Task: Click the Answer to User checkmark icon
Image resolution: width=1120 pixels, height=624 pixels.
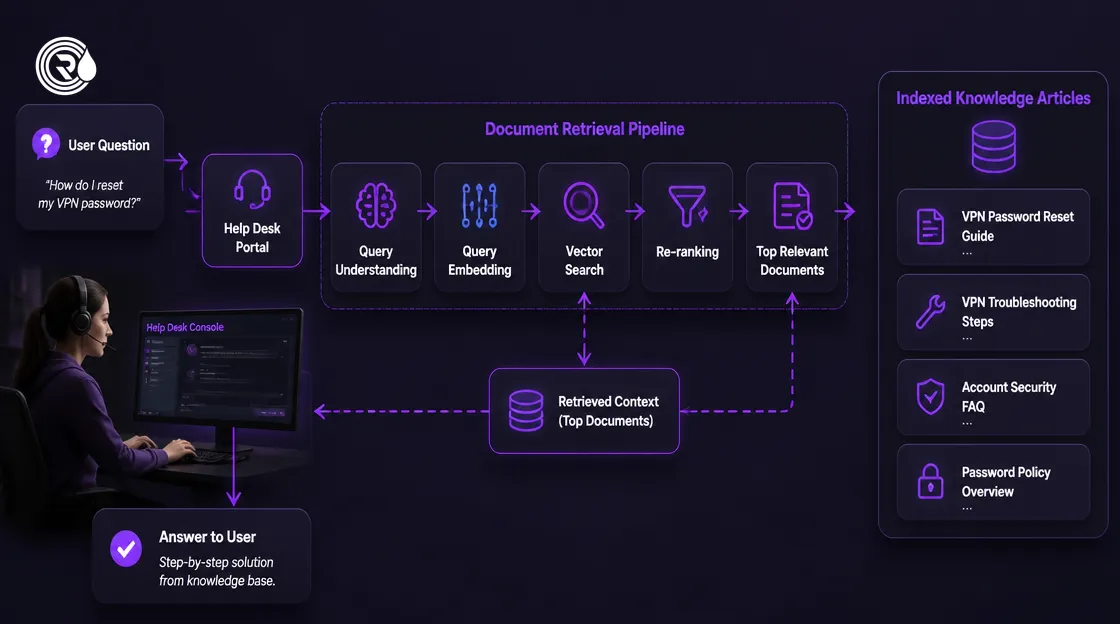Action: coord(126,548)
